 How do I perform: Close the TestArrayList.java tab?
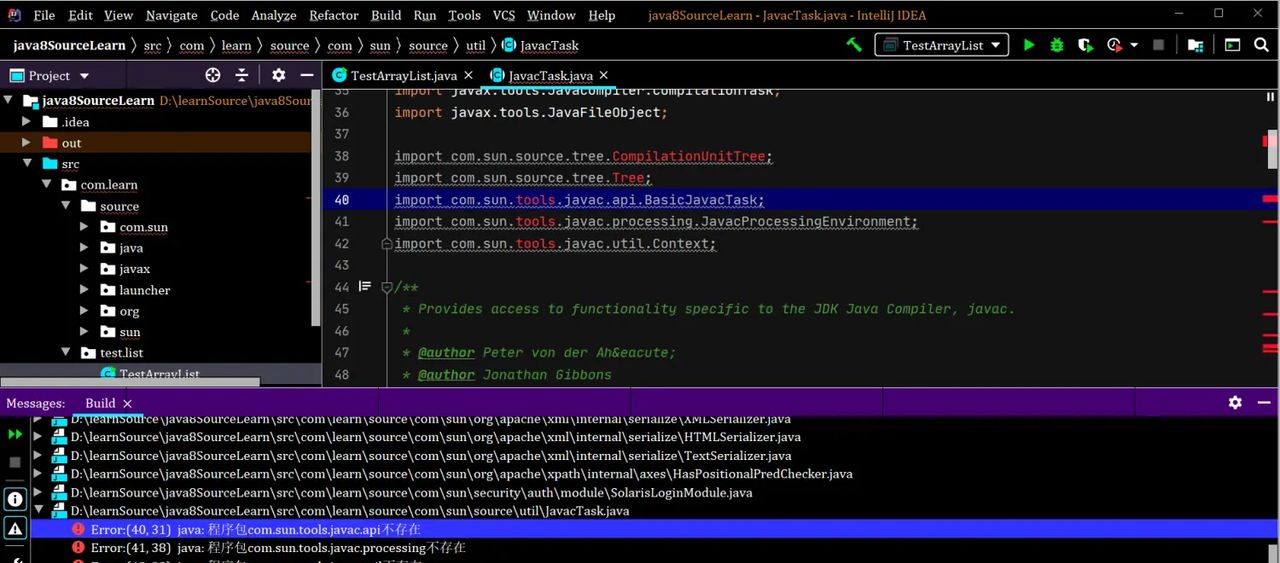(468, 75)
